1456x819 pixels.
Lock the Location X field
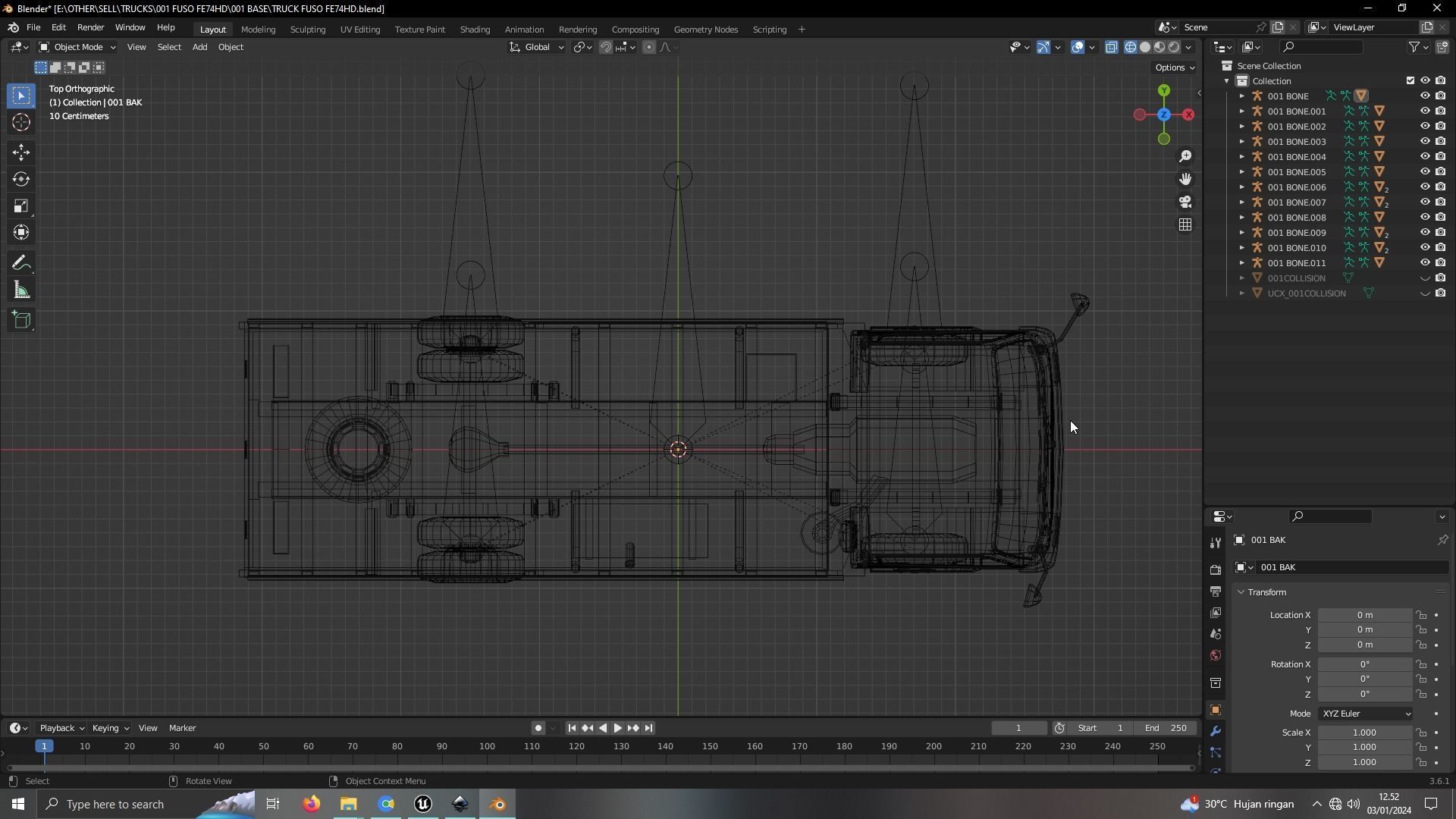1421,615
